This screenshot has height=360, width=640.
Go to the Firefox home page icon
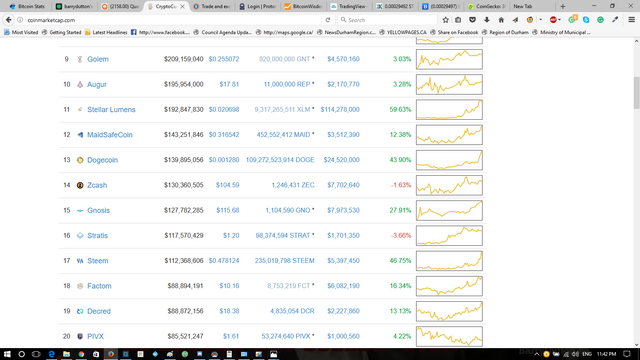pyautogui.click(x=501, y=20)
